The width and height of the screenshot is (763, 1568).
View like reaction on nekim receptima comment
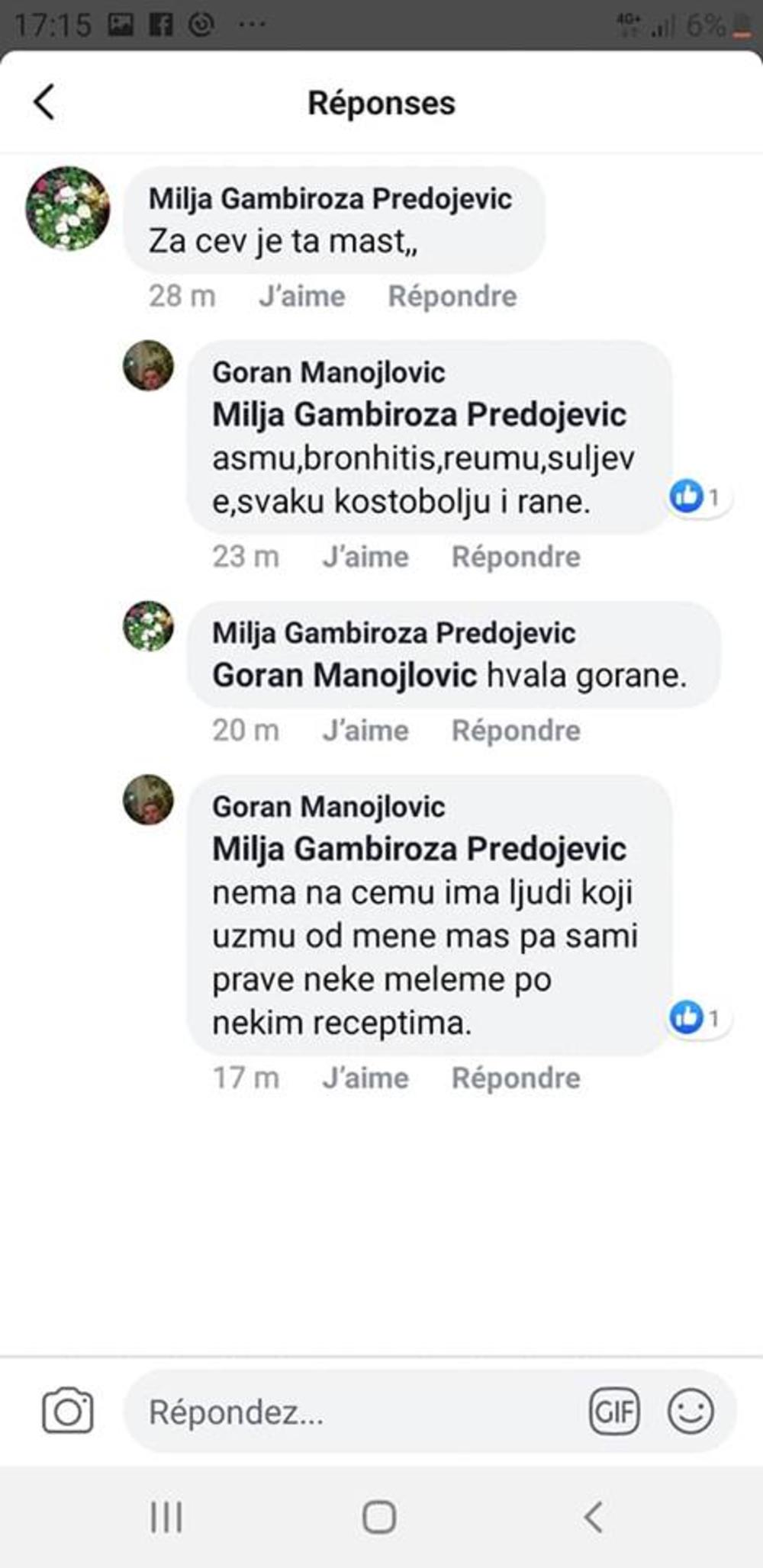tap(696, 1018)
